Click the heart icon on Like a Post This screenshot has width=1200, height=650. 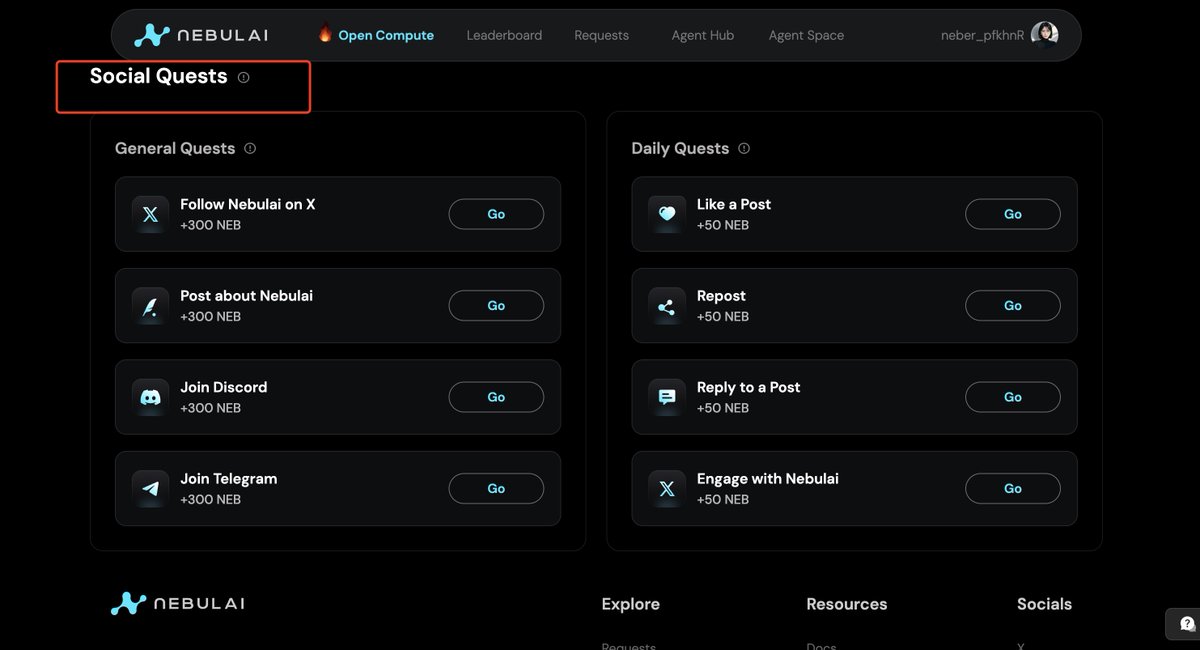click(667, 214)
